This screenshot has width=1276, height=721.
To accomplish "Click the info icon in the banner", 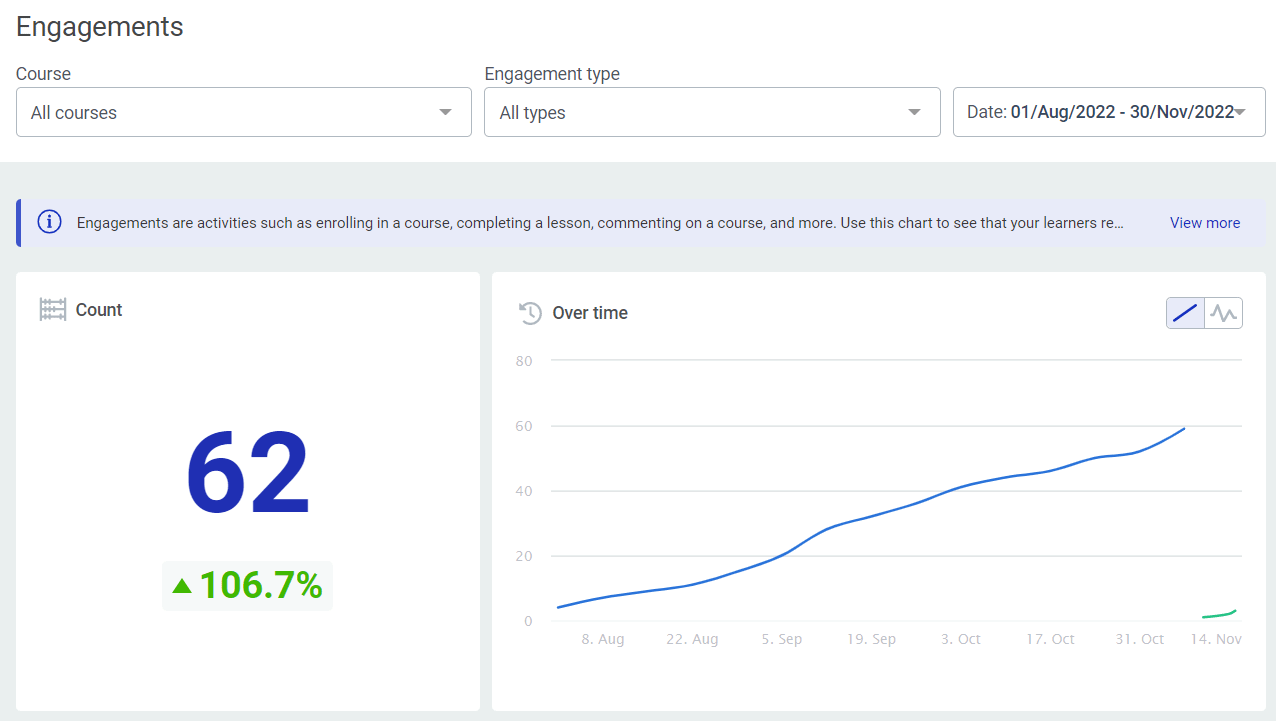I will click(49, 222).
